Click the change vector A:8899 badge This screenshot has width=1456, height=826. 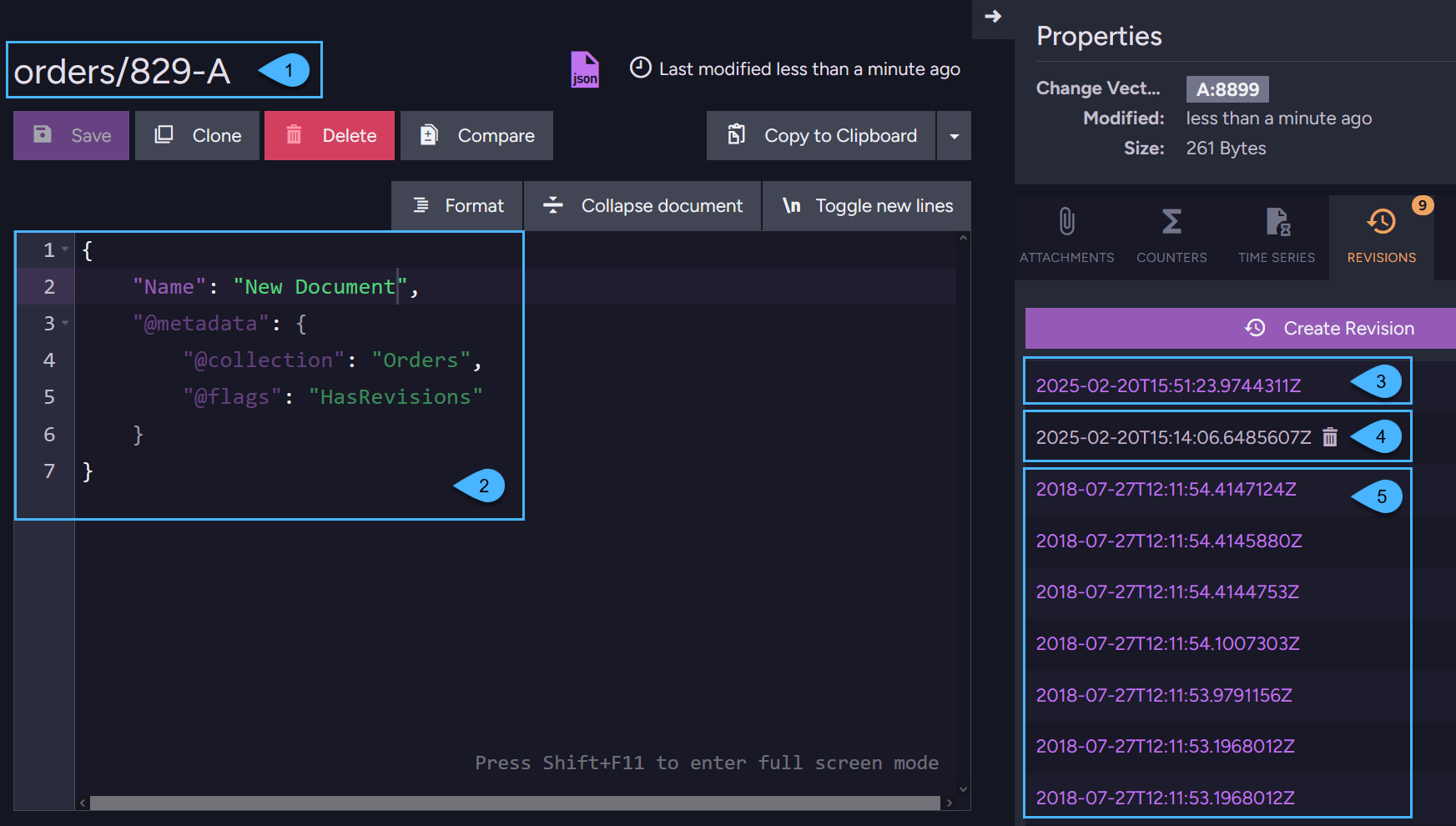pos(1227,89)
